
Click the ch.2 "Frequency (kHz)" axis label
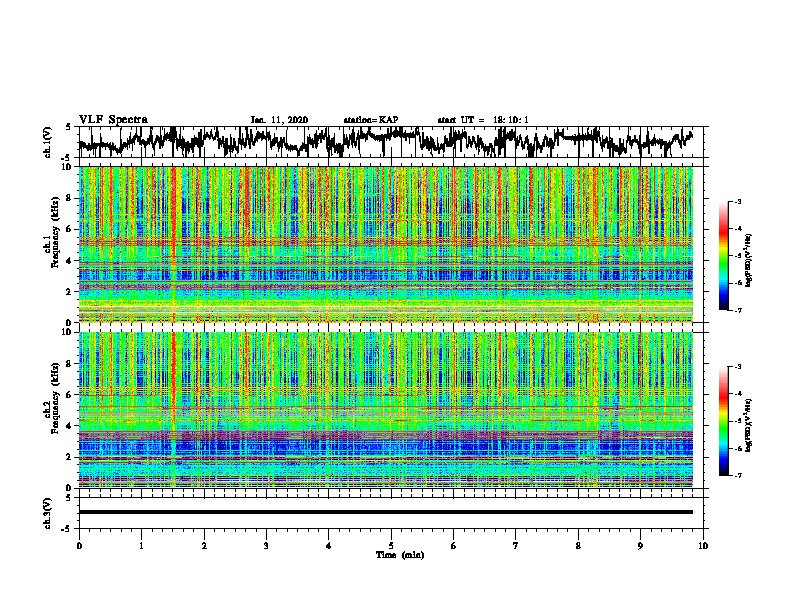point(55,398)
